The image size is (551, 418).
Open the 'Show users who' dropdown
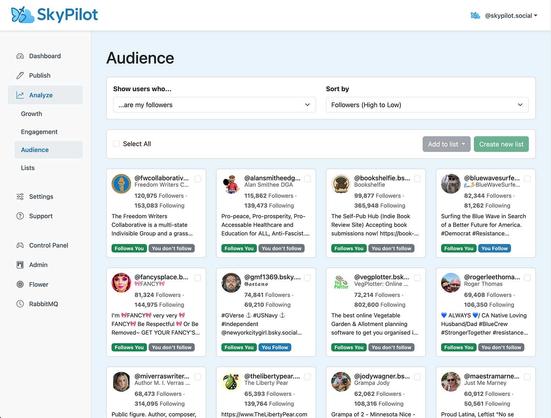[x=214, y=105]
